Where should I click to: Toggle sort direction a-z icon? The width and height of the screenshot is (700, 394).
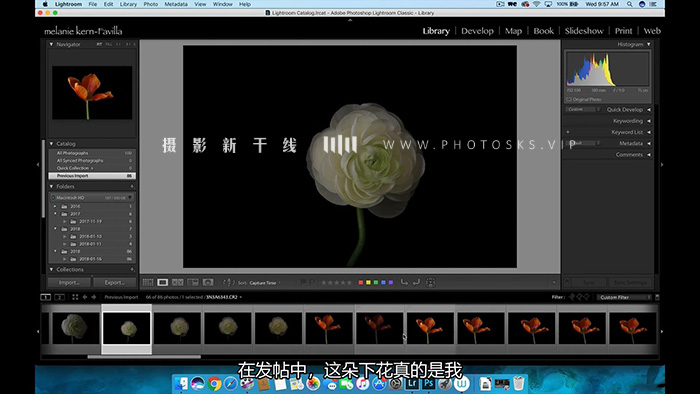[x=228, y=282]
